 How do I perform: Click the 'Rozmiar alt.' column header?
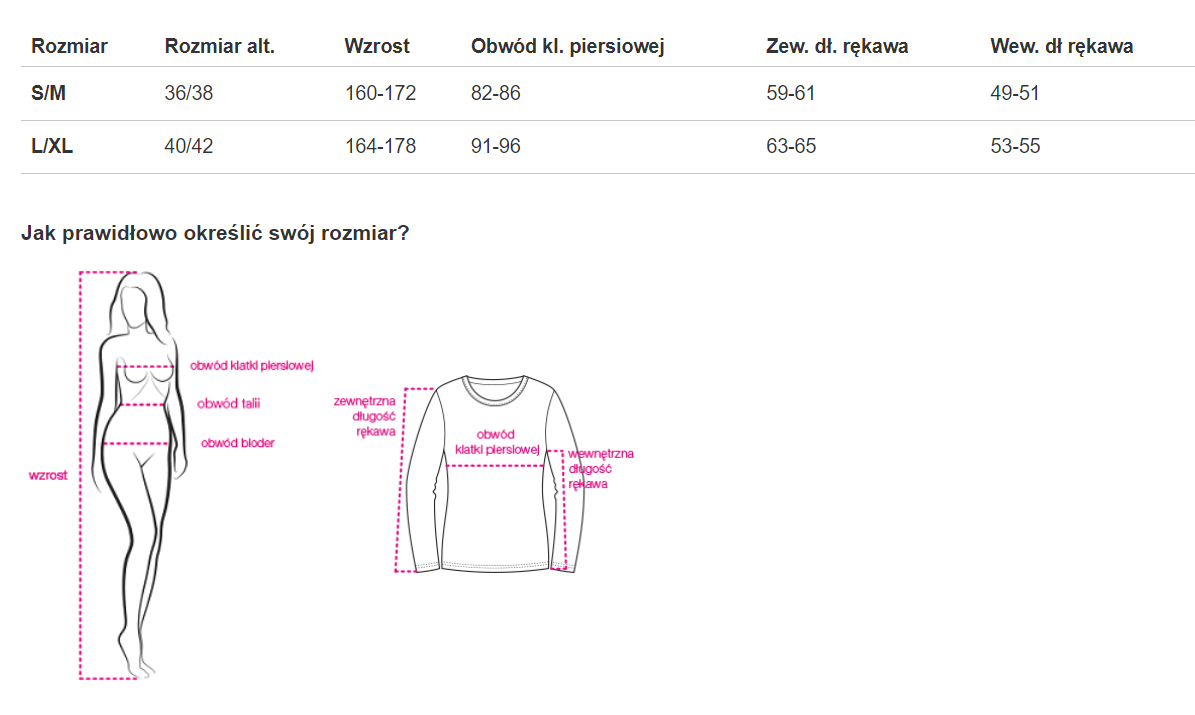(x=219, y=46)
